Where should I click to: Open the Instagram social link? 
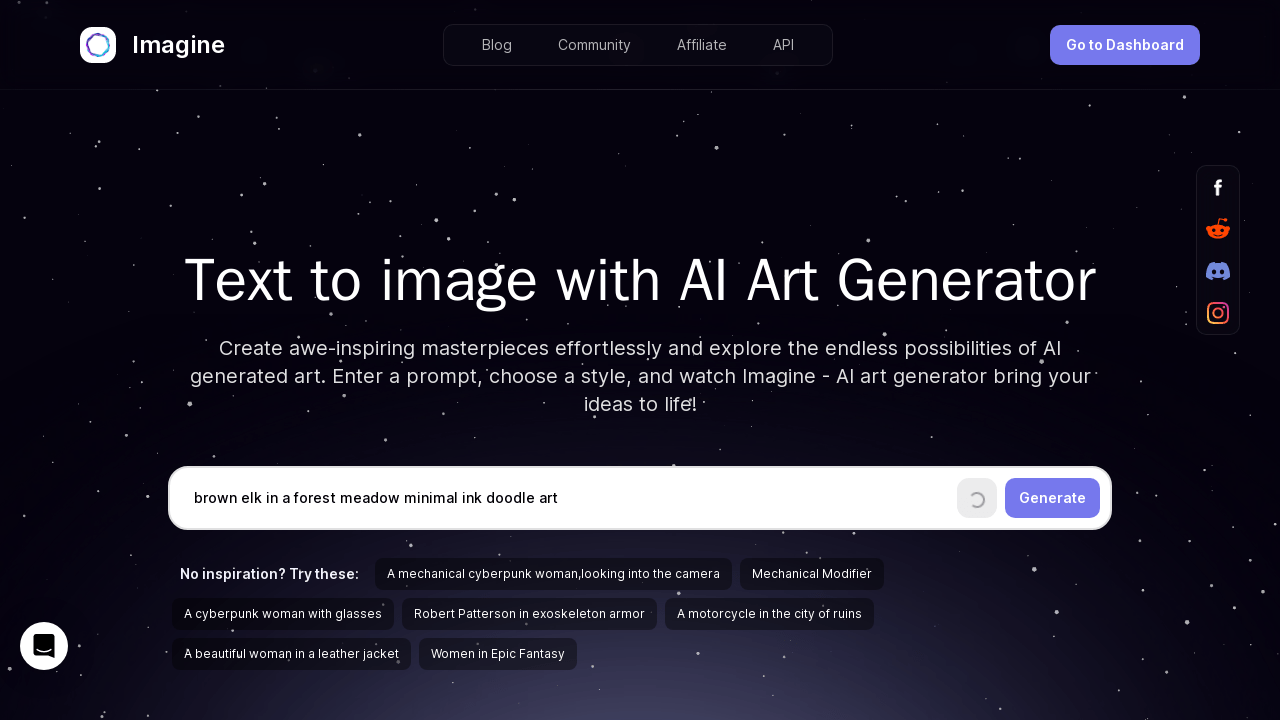point(1218,313)
